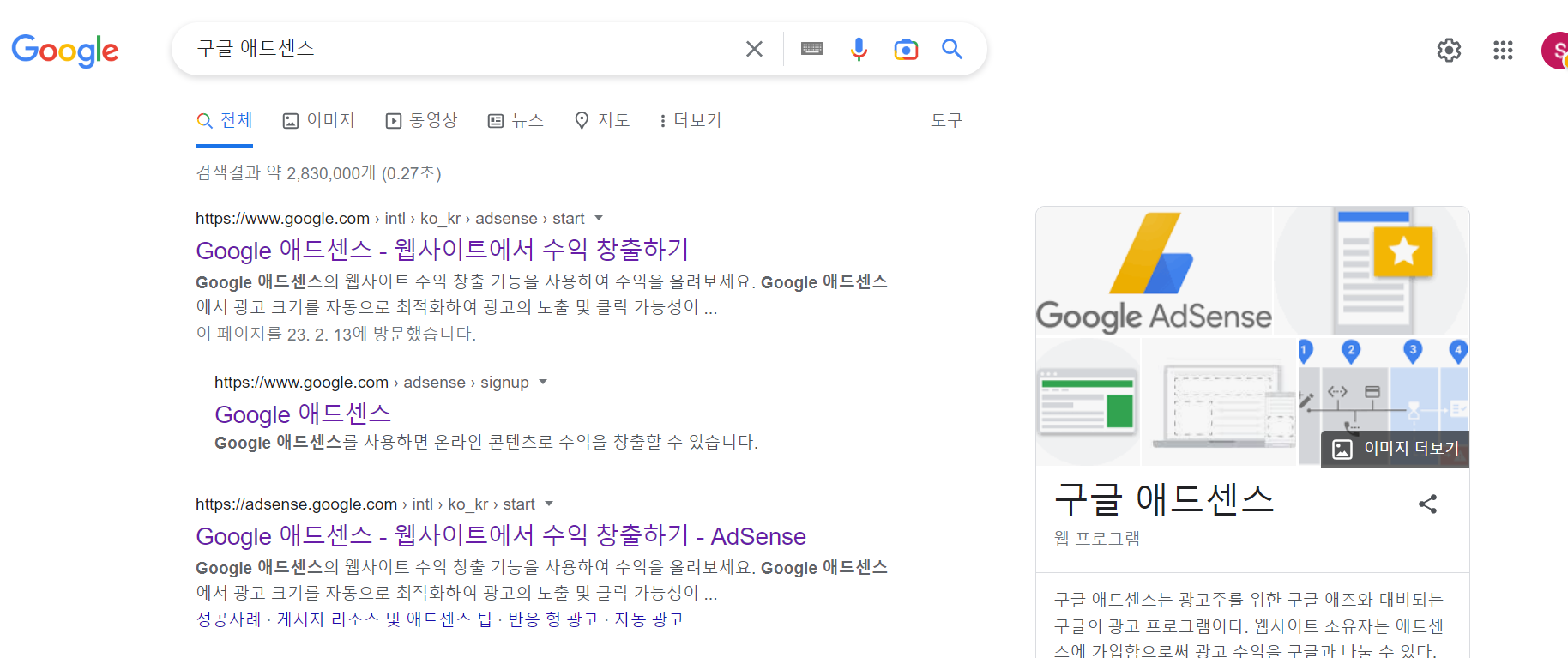Open the document with star thumbnail
Screen dimensions: 1568x658
[x=1372, y=271]
